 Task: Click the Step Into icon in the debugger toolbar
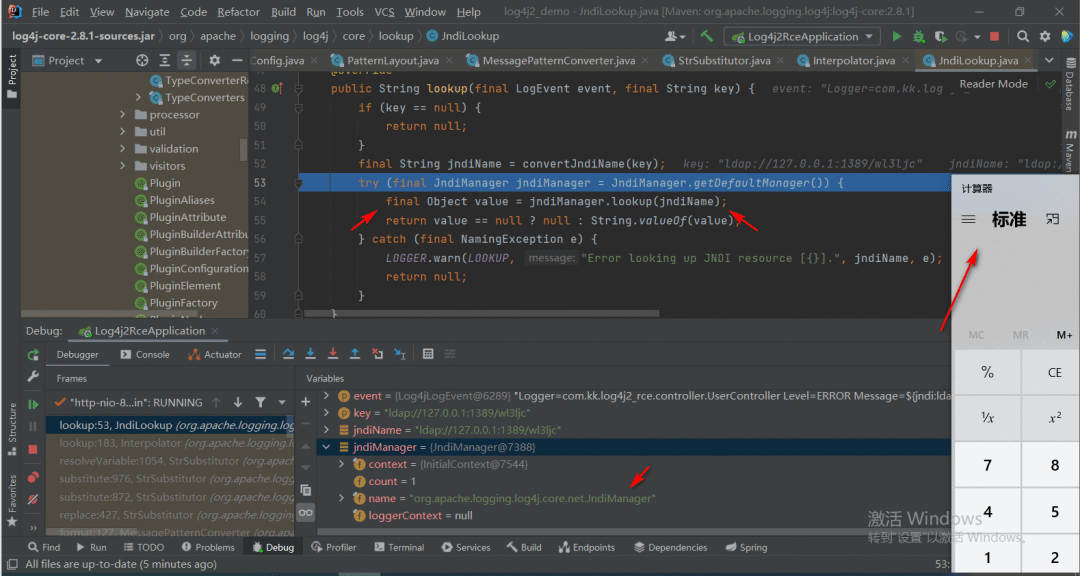[x=311, y=354]
